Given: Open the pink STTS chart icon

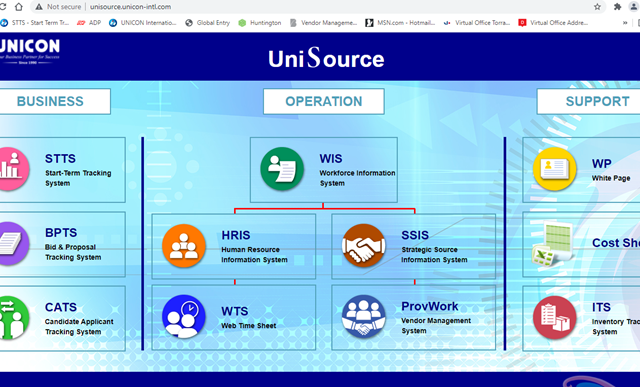Looking at the screenshot, I should click(12, 169).
